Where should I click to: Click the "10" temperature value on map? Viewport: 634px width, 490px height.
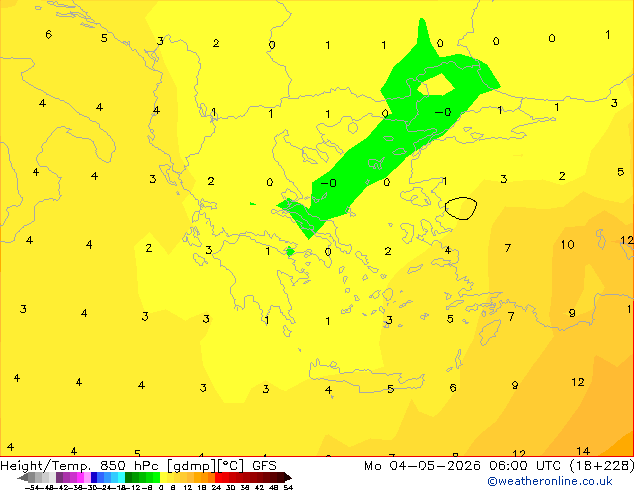coord(567,244)
